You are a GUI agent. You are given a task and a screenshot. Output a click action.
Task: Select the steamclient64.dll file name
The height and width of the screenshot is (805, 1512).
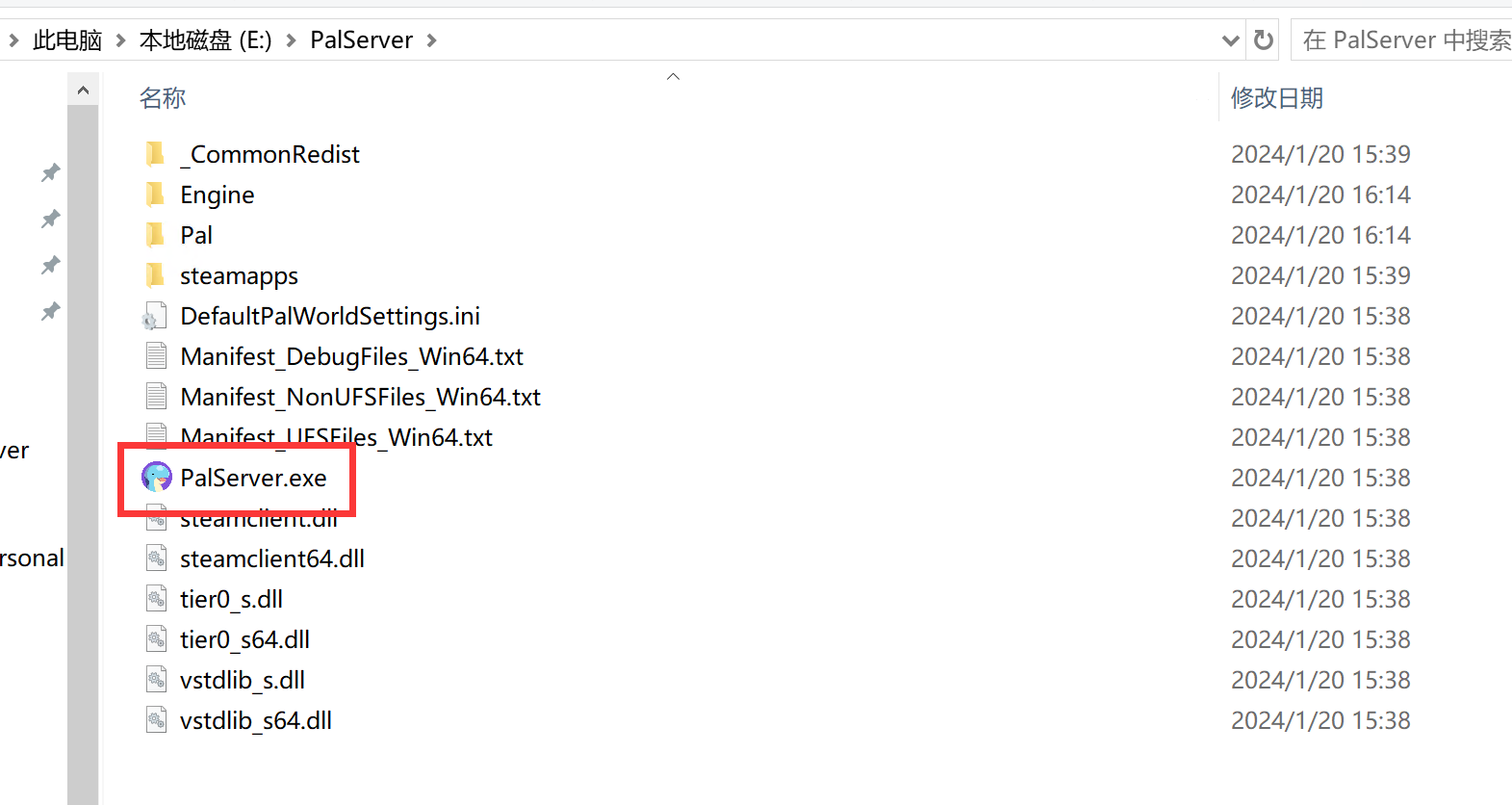pyautogui.click(x=272, y=558)
